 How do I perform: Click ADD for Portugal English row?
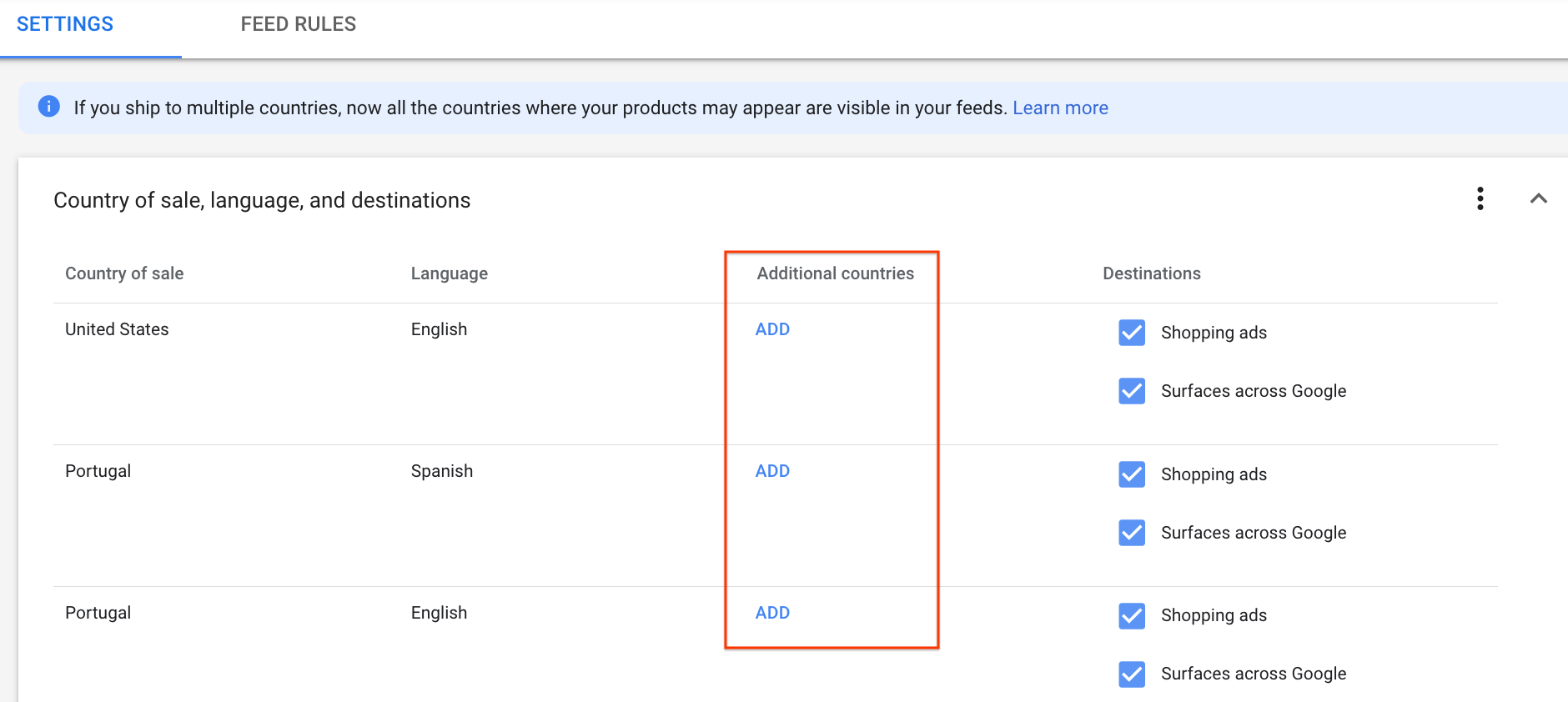click(x=772, y=613)
